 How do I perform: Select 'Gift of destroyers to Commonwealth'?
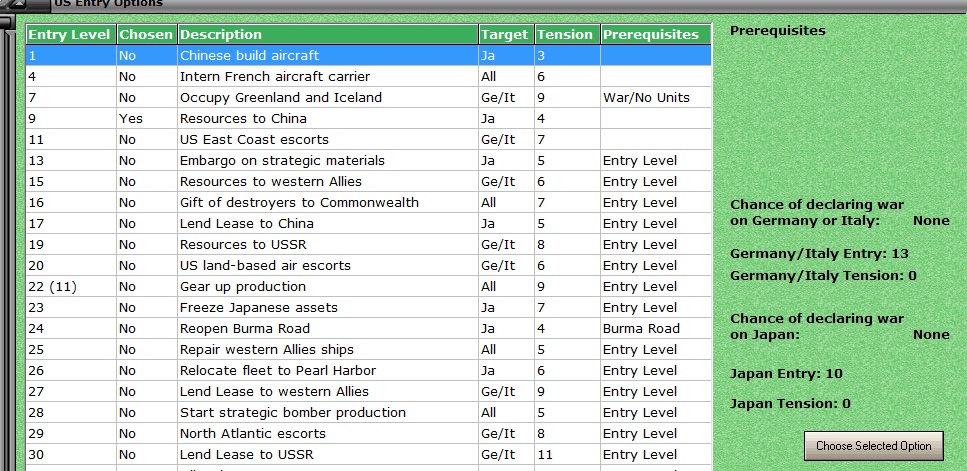click(x=369, y=202)
